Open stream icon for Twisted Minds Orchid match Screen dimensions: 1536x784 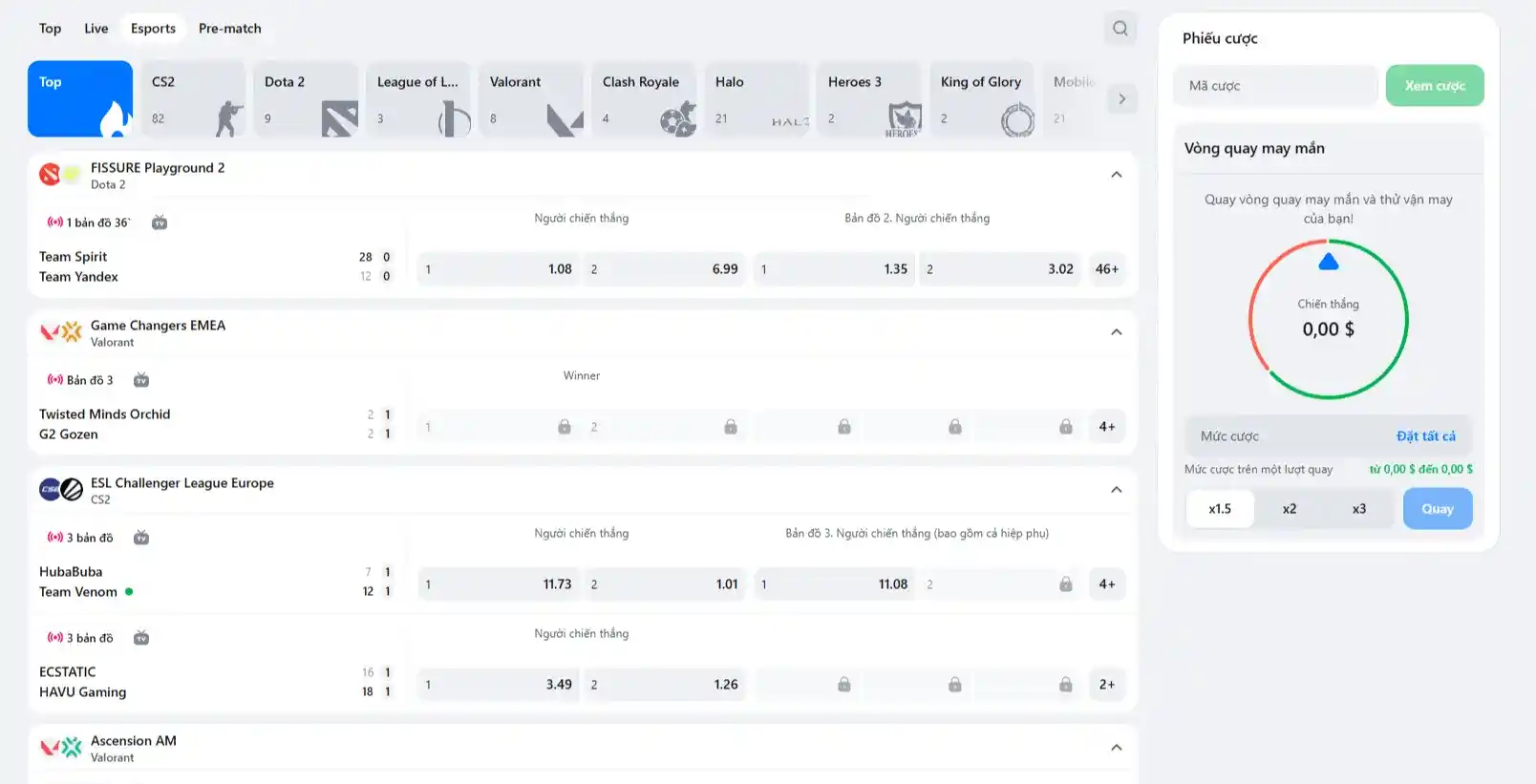tap(141, 380)
